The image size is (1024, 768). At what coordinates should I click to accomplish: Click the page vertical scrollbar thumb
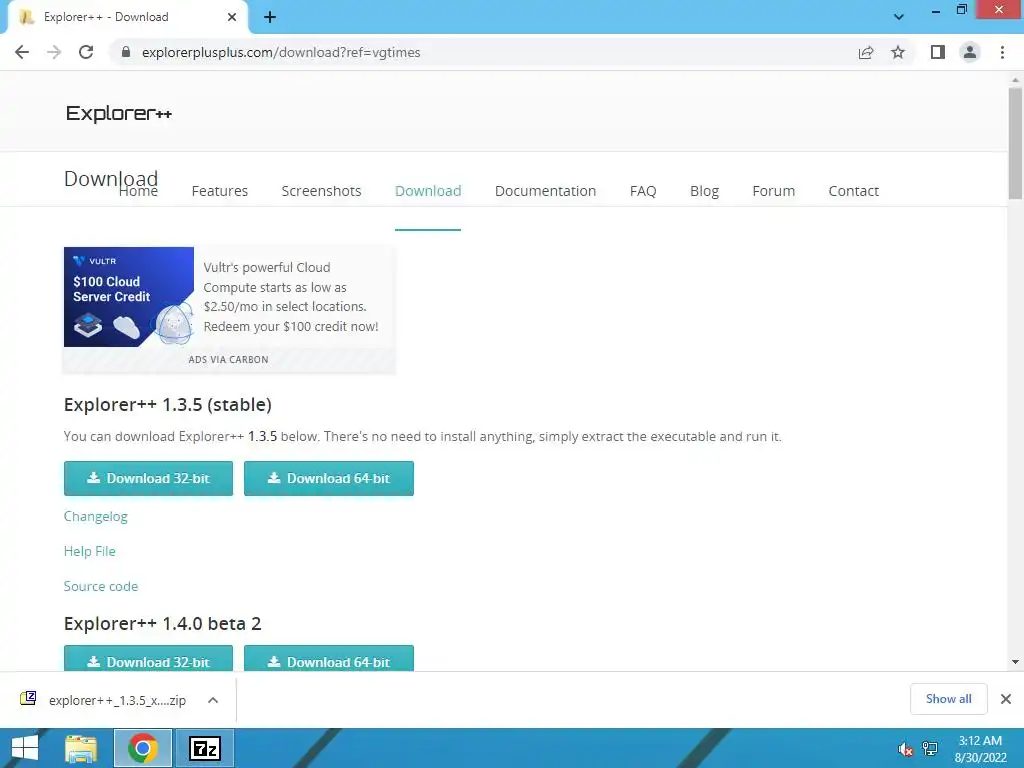pos(1015,142)
